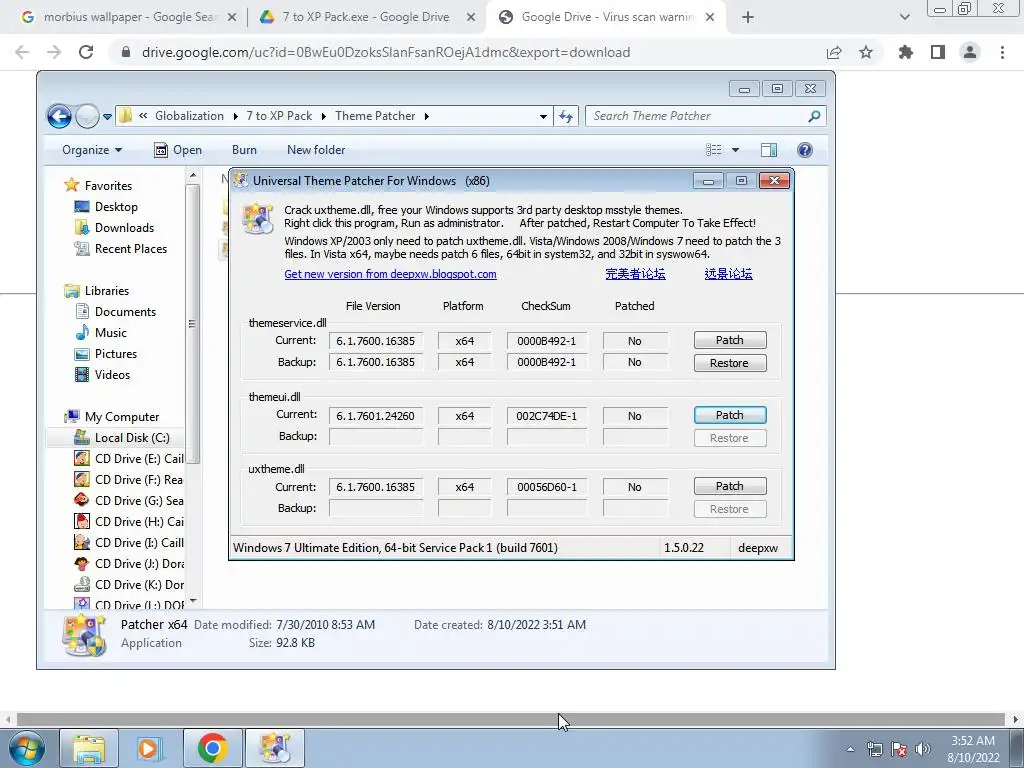Click Open in Explorer toolbar
Screen dimensions: 1024x768
(x=178, y=150)
